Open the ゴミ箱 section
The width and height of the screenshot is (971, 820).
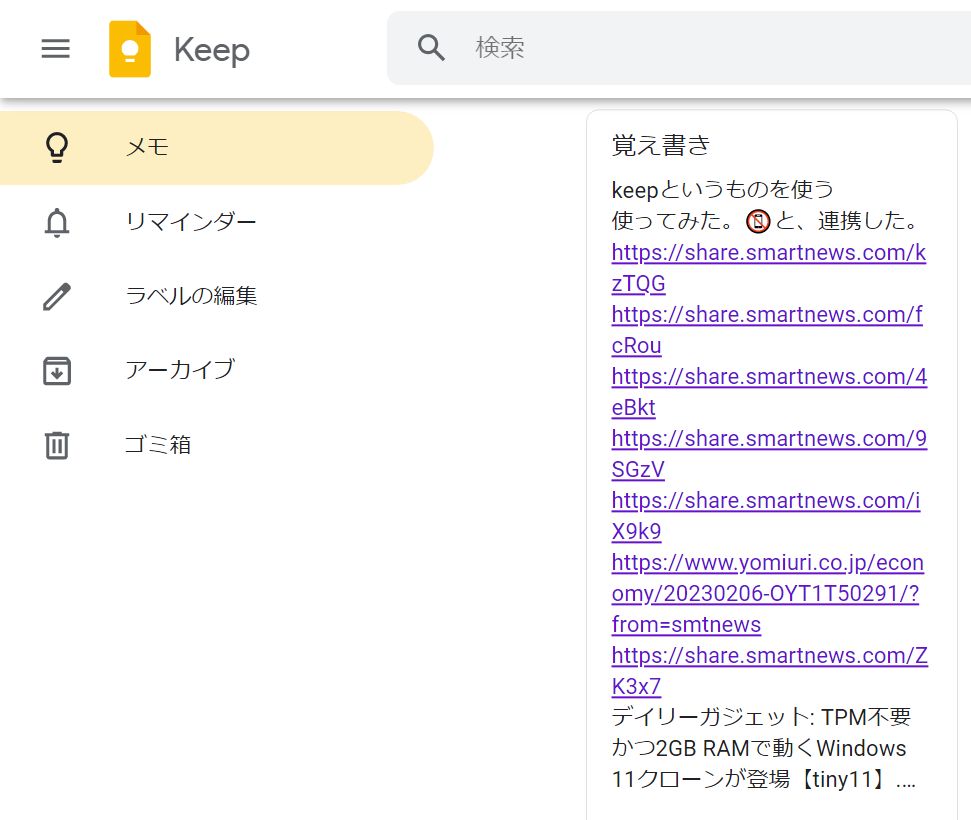tap(158, 445)
